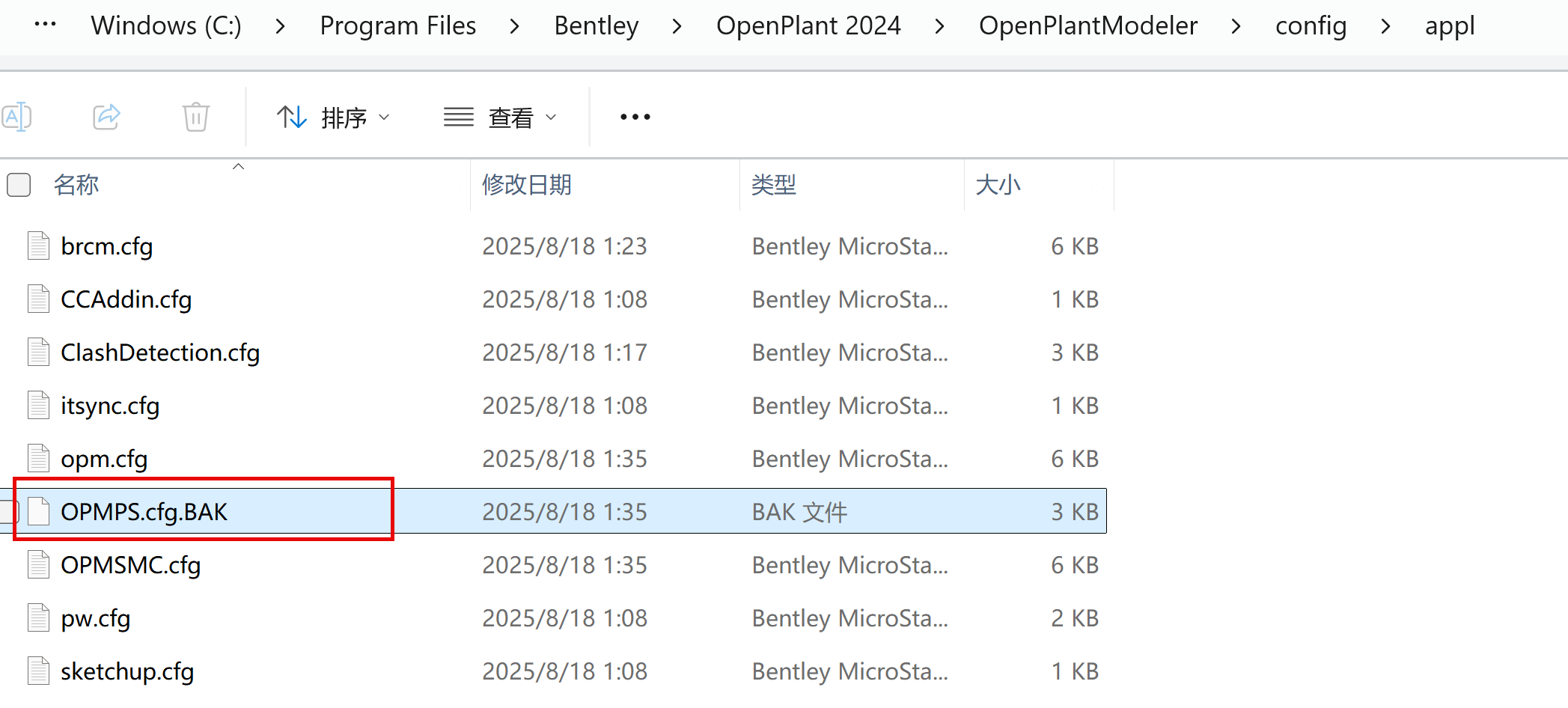This screenshot has width=1568, height=708.
Task: Click the see-more ellipsis icon in toolbar
Action: (x=634, y=116)
